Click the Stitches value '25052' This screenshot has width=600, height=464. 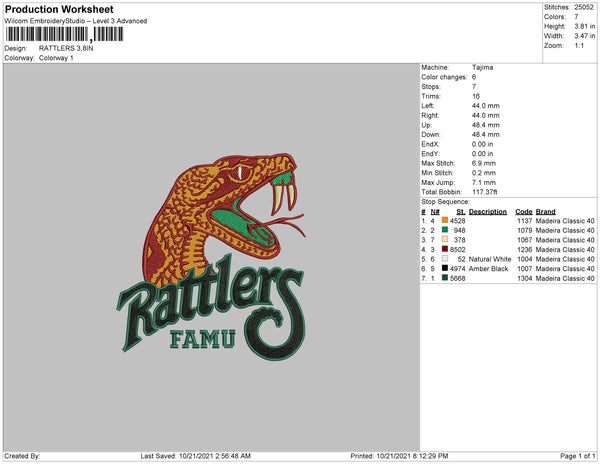(584, 7)
